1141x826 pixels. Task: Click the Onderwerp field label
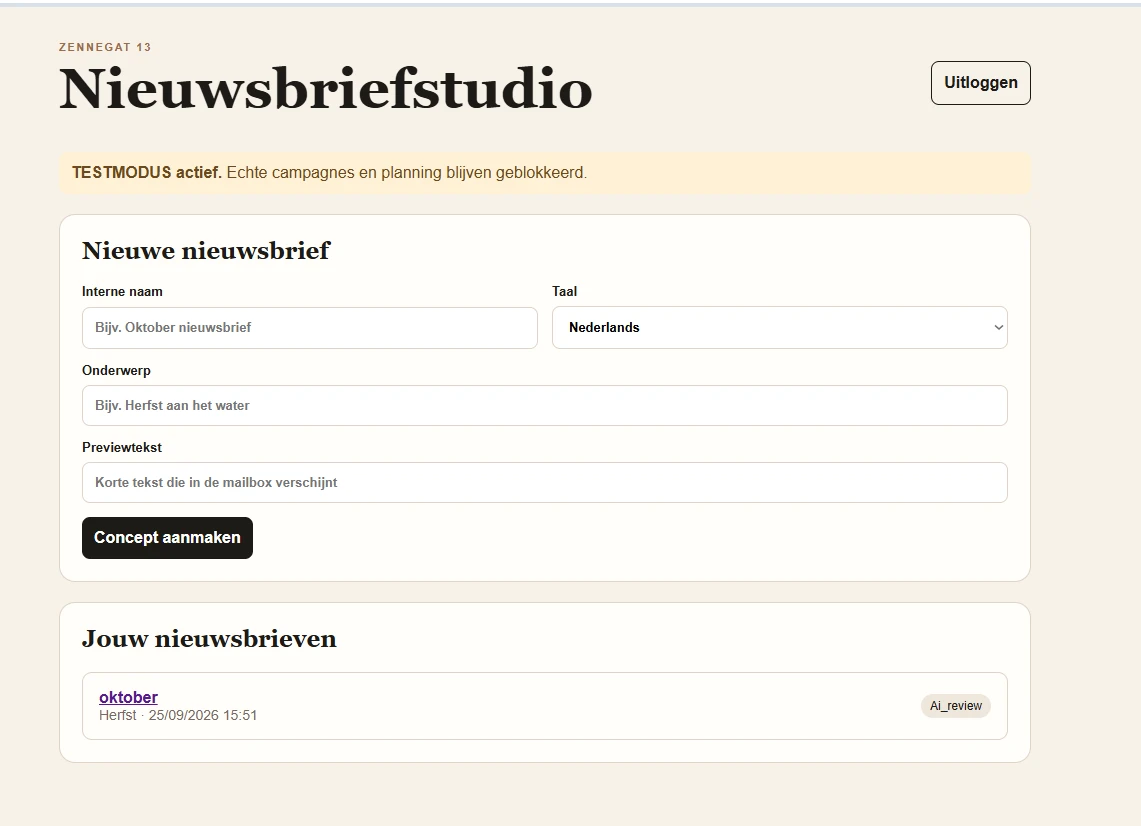pyautogui.click(x=116, y=370)
